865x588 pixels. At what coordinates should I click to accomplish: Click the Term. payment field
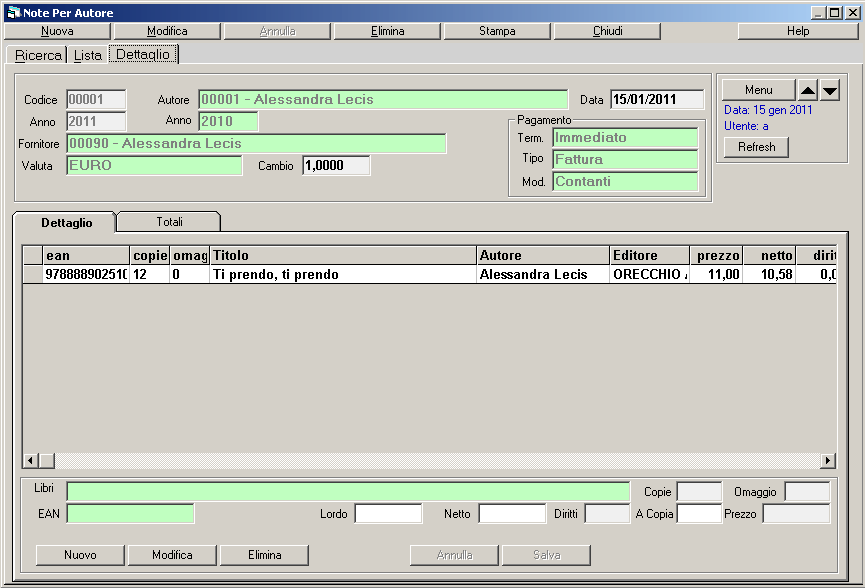point(625,137)
